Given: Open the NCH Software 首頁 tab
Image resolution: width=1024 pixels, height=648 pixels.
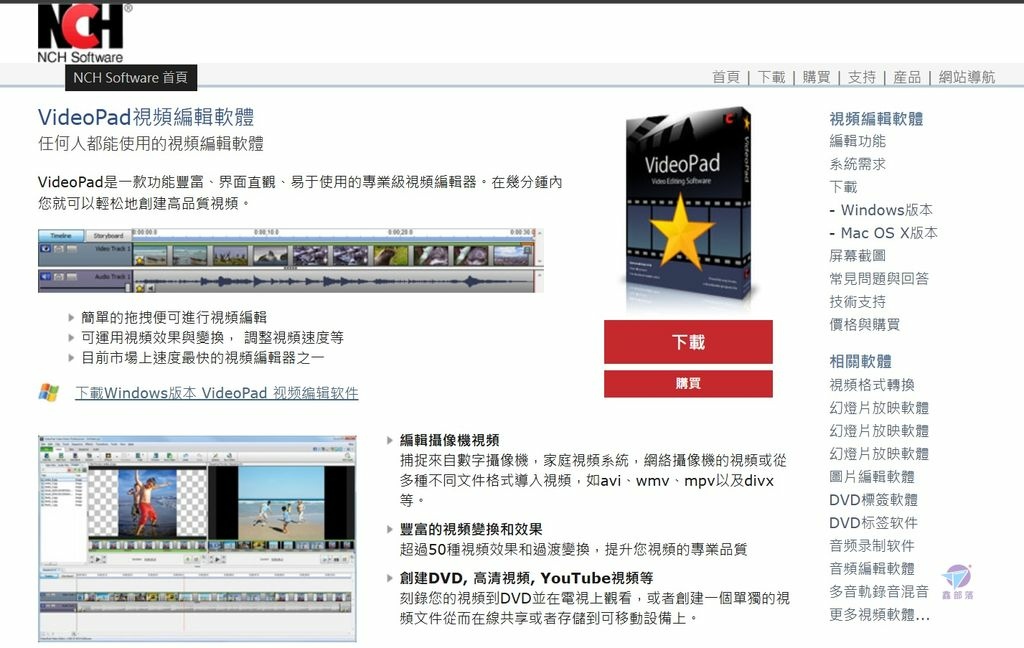Looking at the screenshot, I should (131, 78).
